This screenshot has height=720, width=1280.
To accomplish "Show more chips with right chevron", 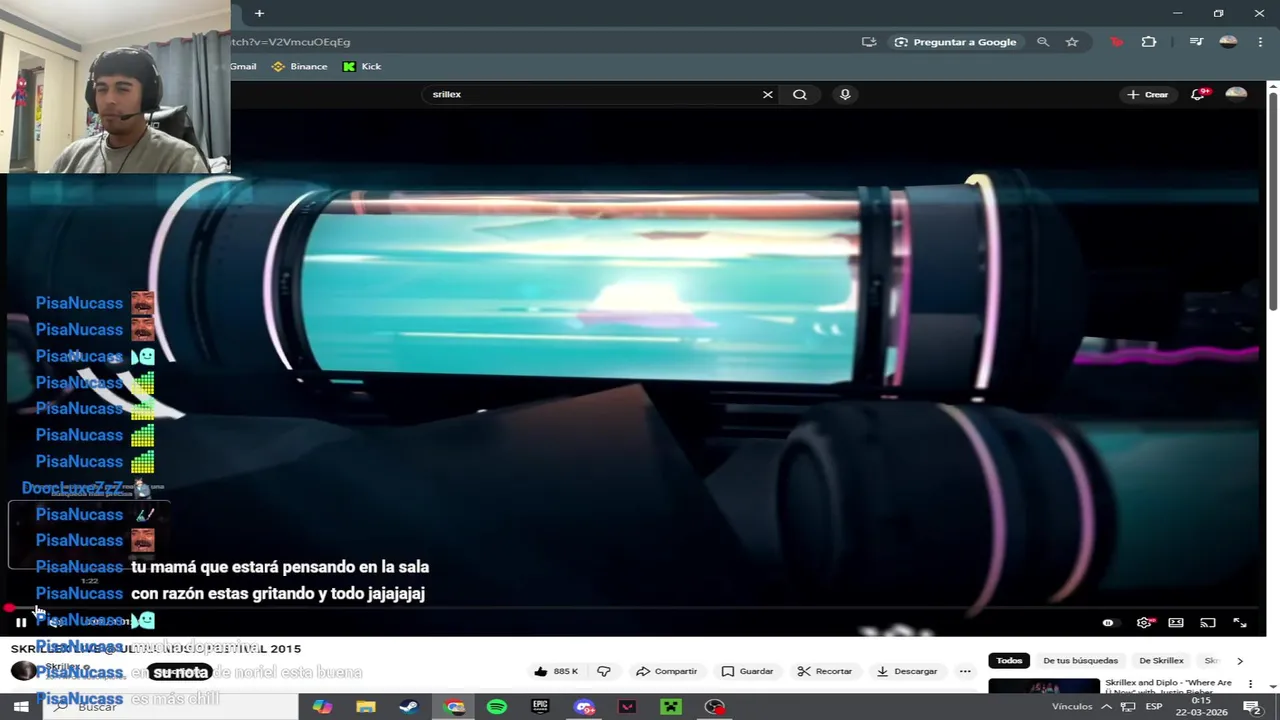I will tap(1240, 661).
